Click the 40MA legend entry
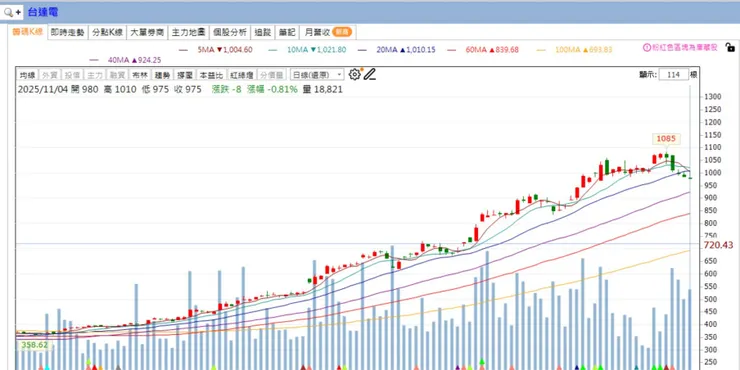The image size is (740, 370). click(x=125, y=60)
